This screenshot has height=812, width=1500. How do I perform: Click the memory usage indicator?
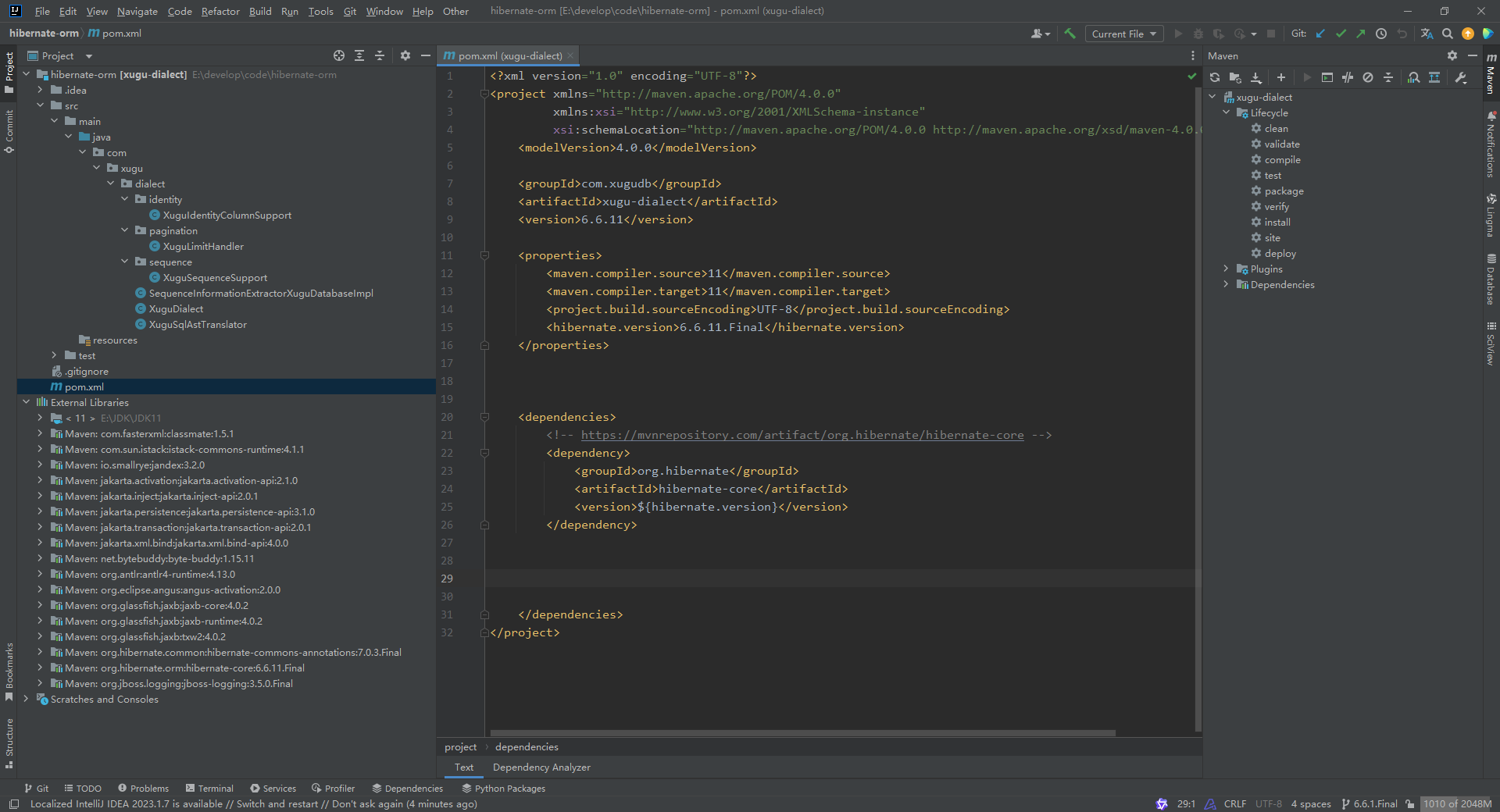tap(1456, 803)
